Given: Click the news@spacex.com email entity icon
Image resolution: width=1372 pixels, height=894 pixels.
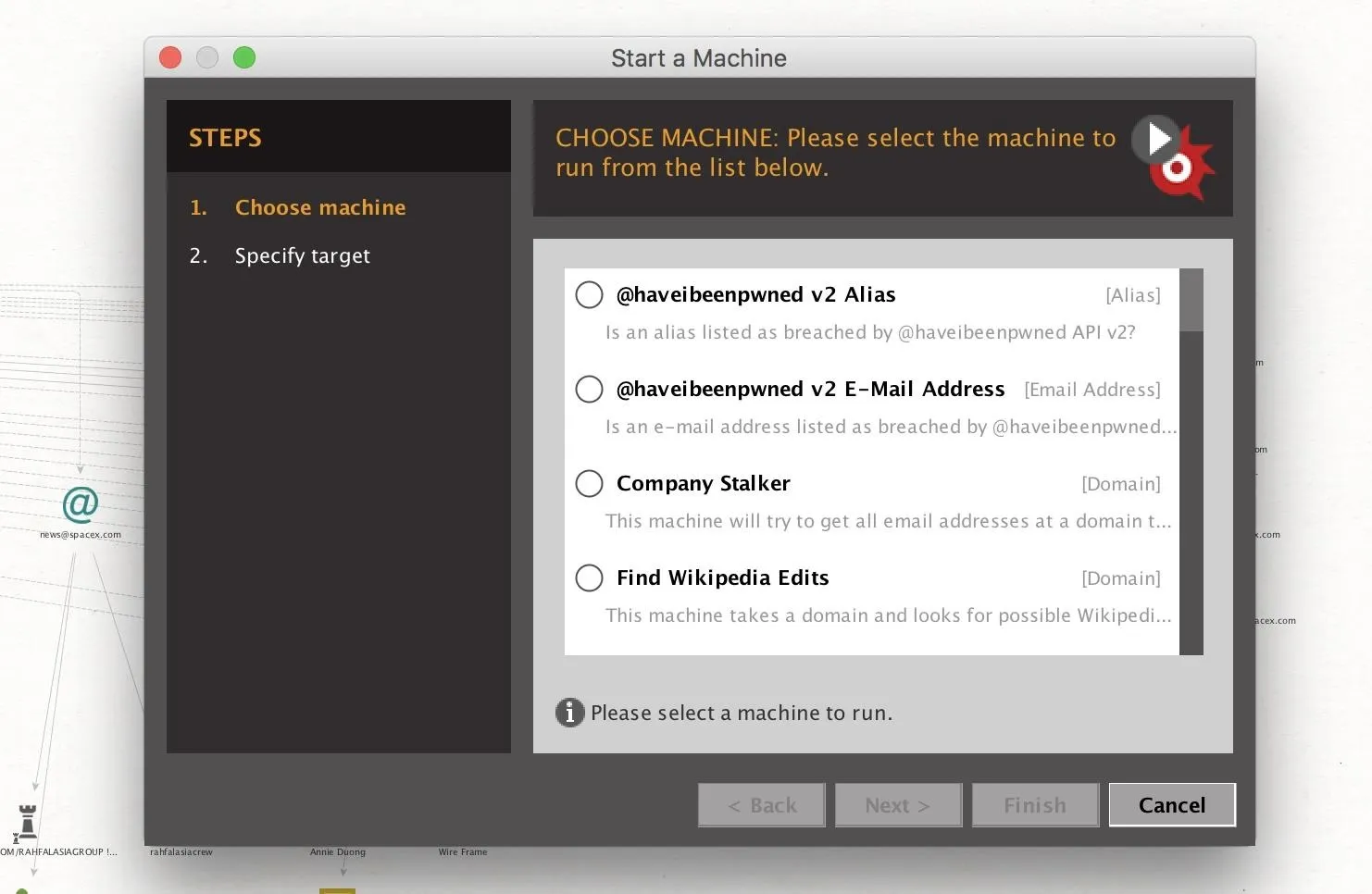Looking at the screenshot, I should pyautogui.click(x=81, y=504).
